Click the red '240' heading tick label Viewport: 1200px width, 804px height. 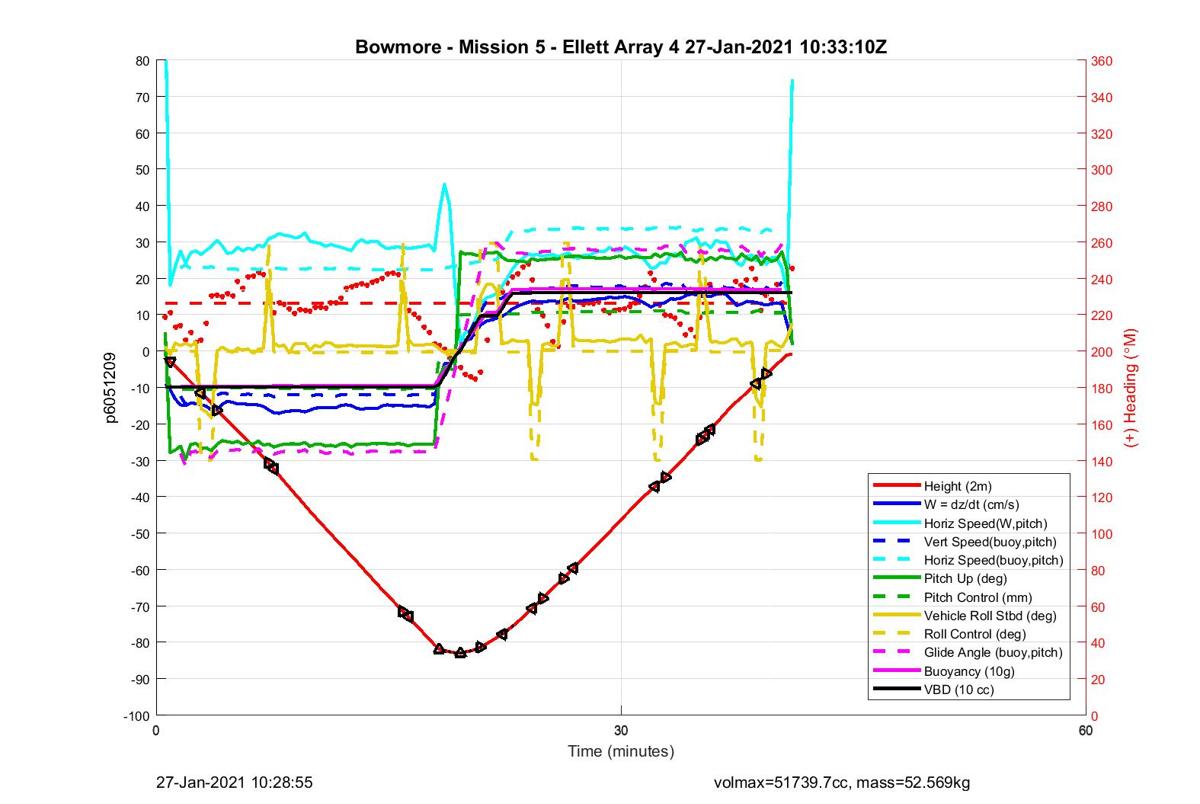(x=1103, y=279)
